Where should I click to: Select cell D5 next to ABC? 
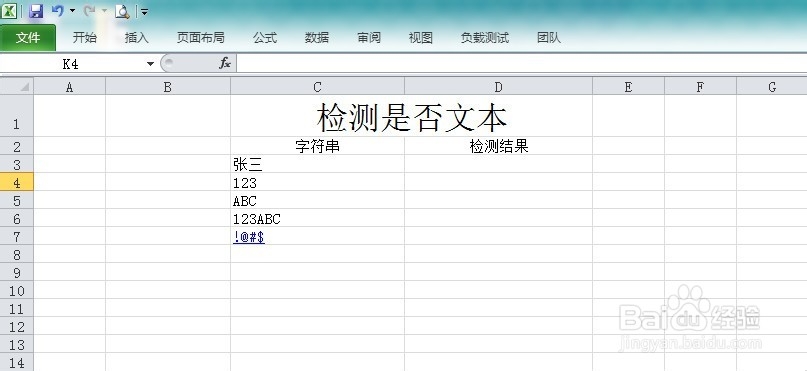[498, 200]
